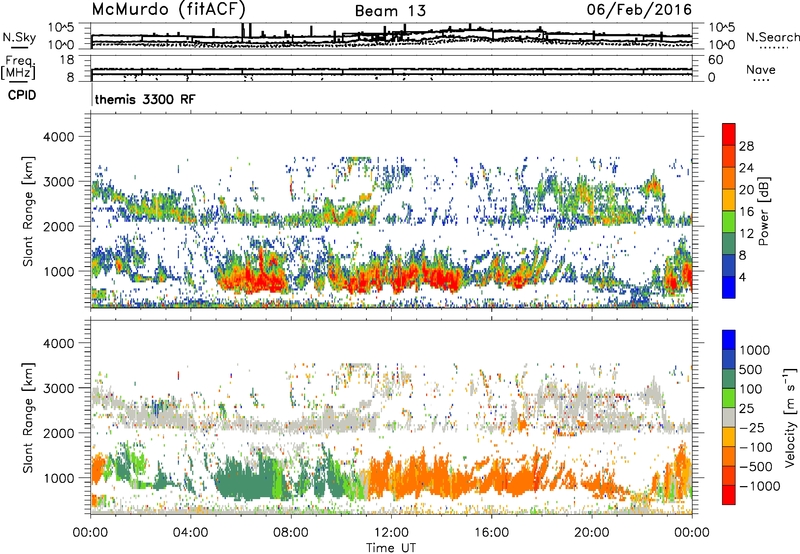Screen dimensions: 800x554
Task: Click the "3000" tick in the velocity panel
Action: pos(59,388)
